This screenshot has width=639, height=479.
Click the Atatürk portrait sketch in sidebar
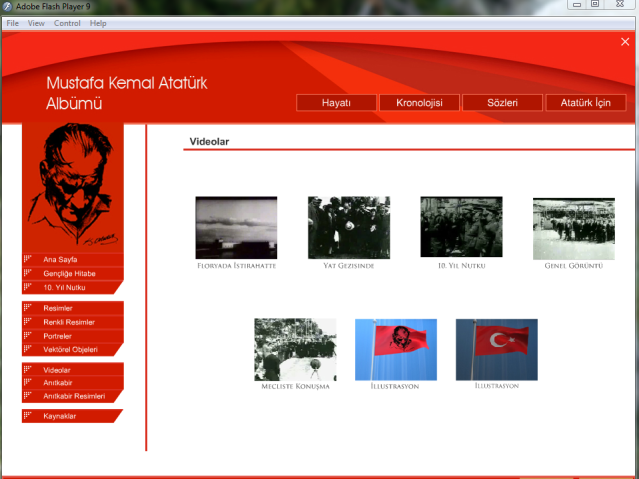tap(72, 185)
